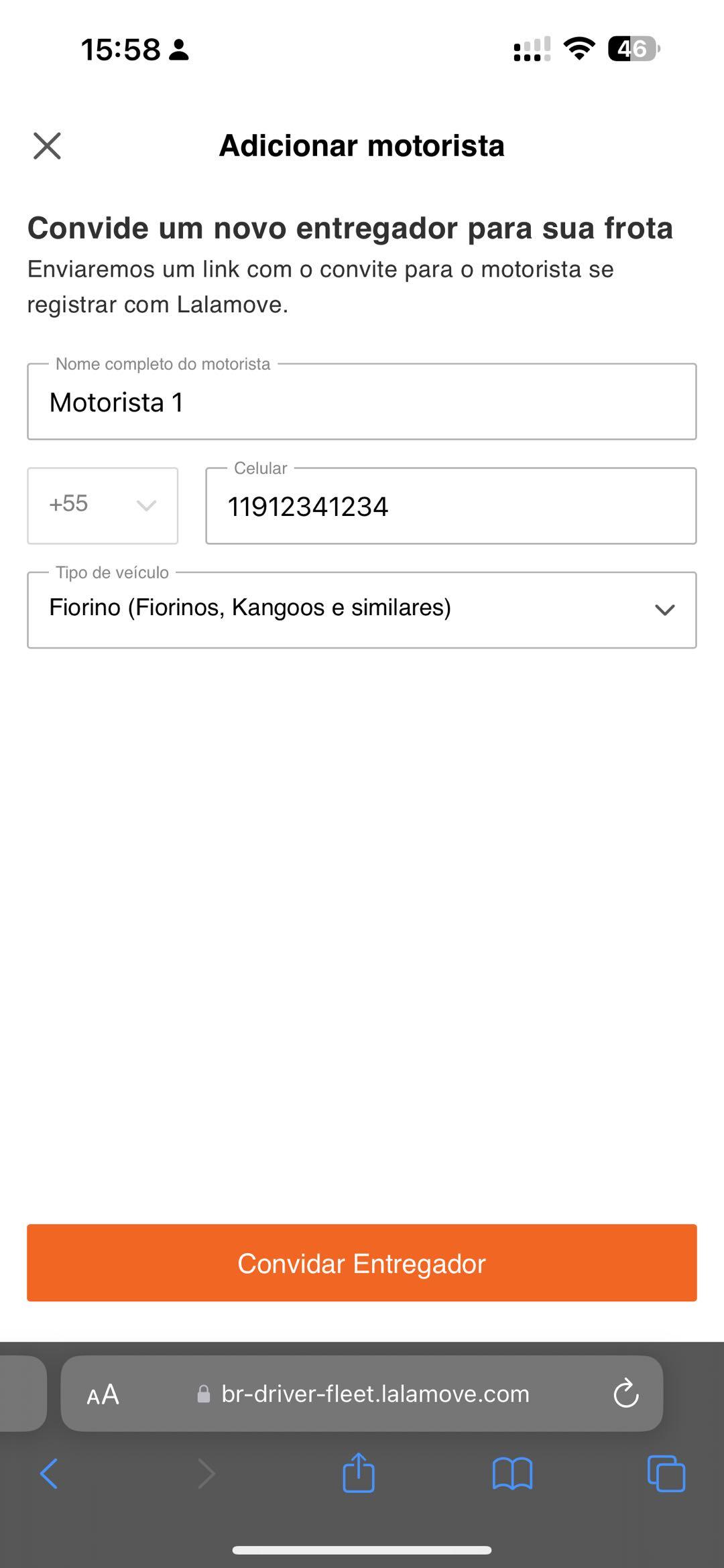Viewport: 724px width, 1568px height.
Task: Tap the lock icon beside the URL
Action: pyautogui.click(x=203, y=1394)
